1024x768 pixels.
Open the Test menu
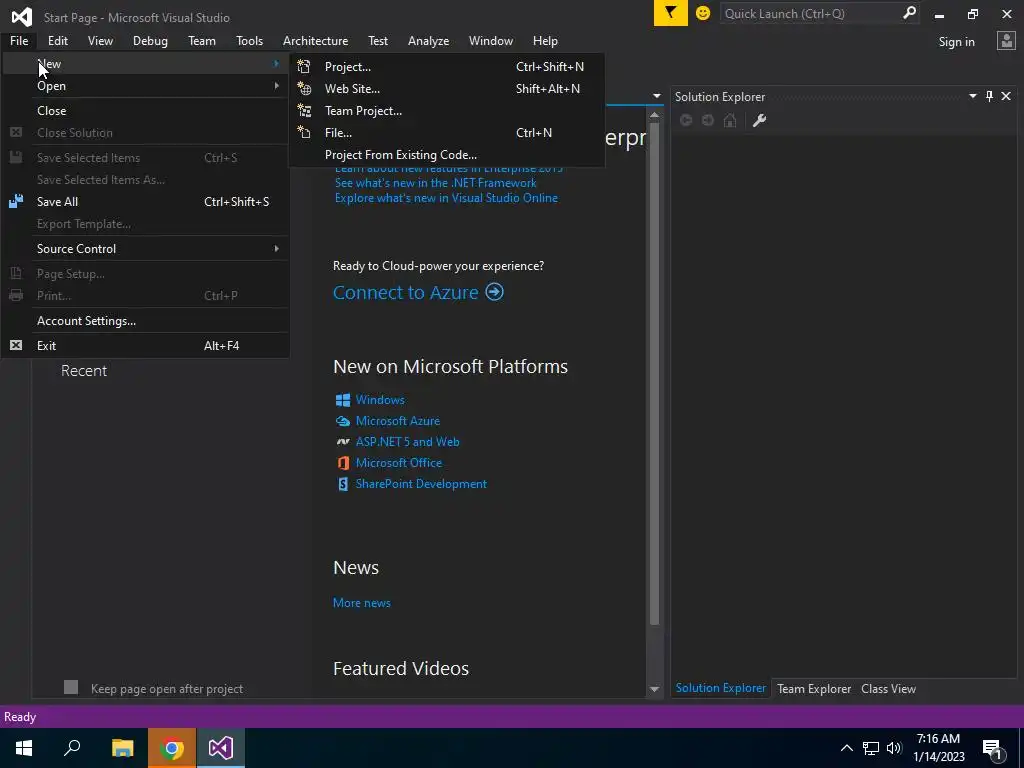[x=377, y=40]
